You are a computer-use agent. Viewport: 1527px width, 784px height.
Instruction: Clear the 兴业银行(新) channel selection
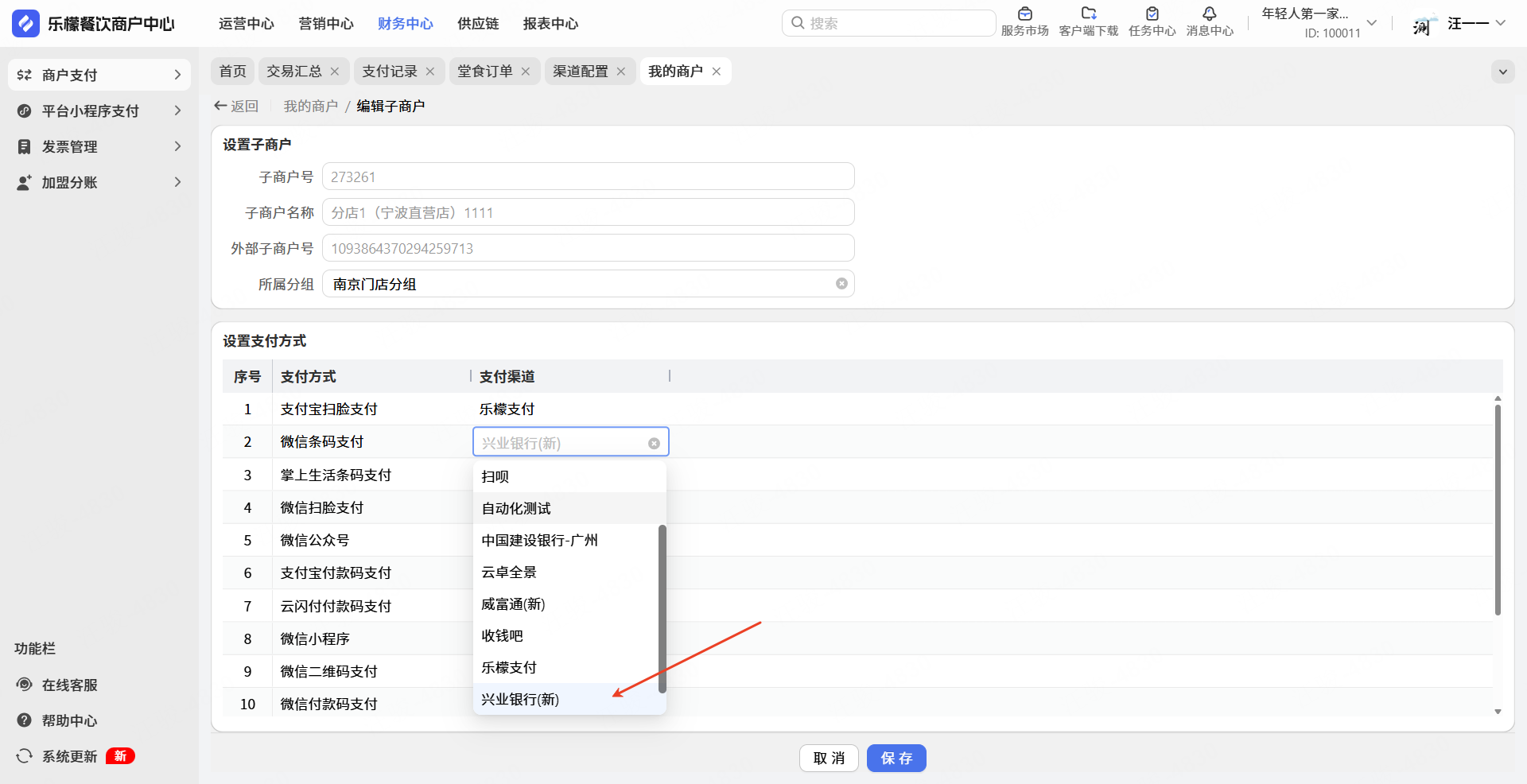654,444
